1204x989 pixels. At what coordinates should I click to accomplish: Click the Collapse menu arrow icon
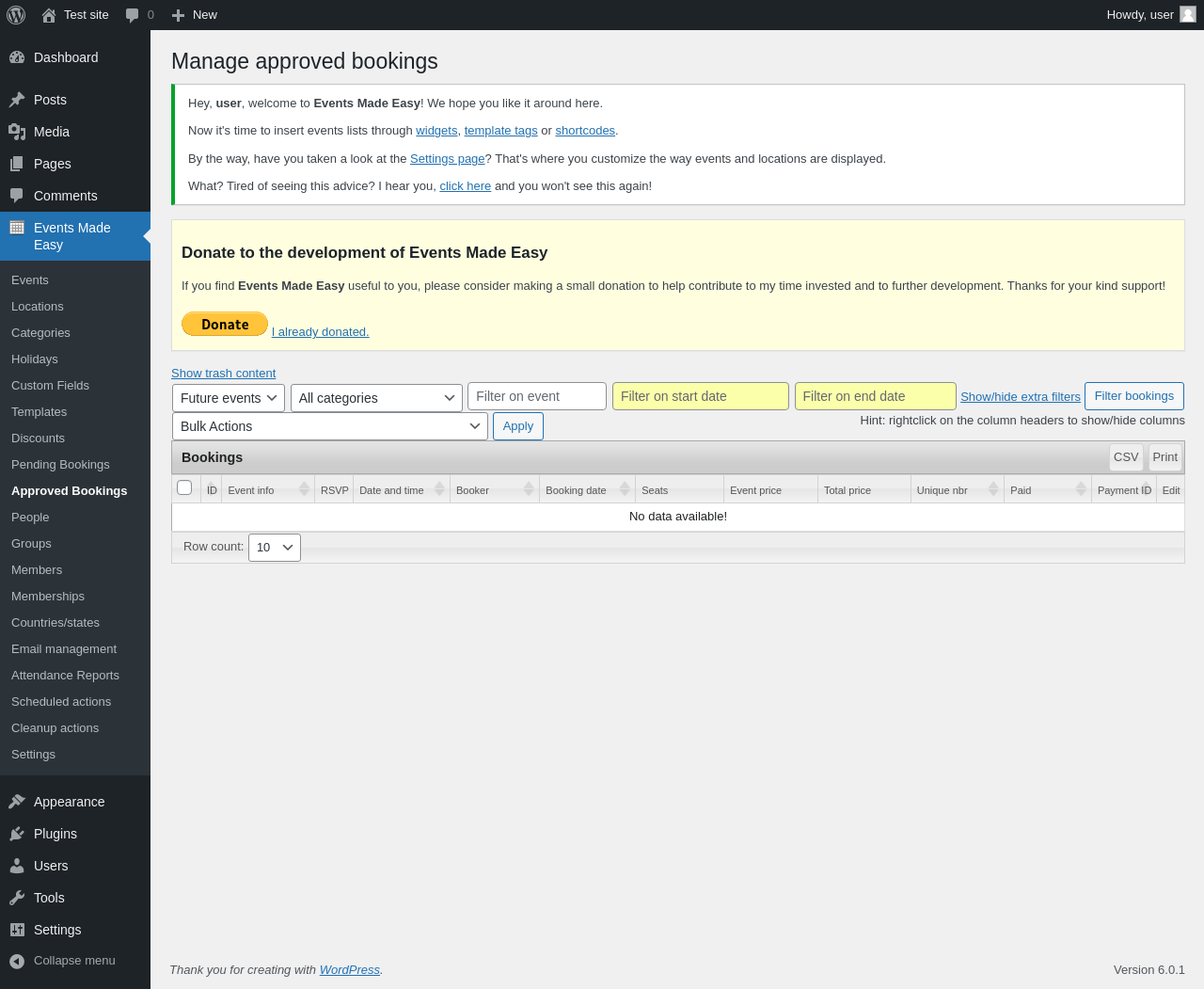(x=17, y=961)
